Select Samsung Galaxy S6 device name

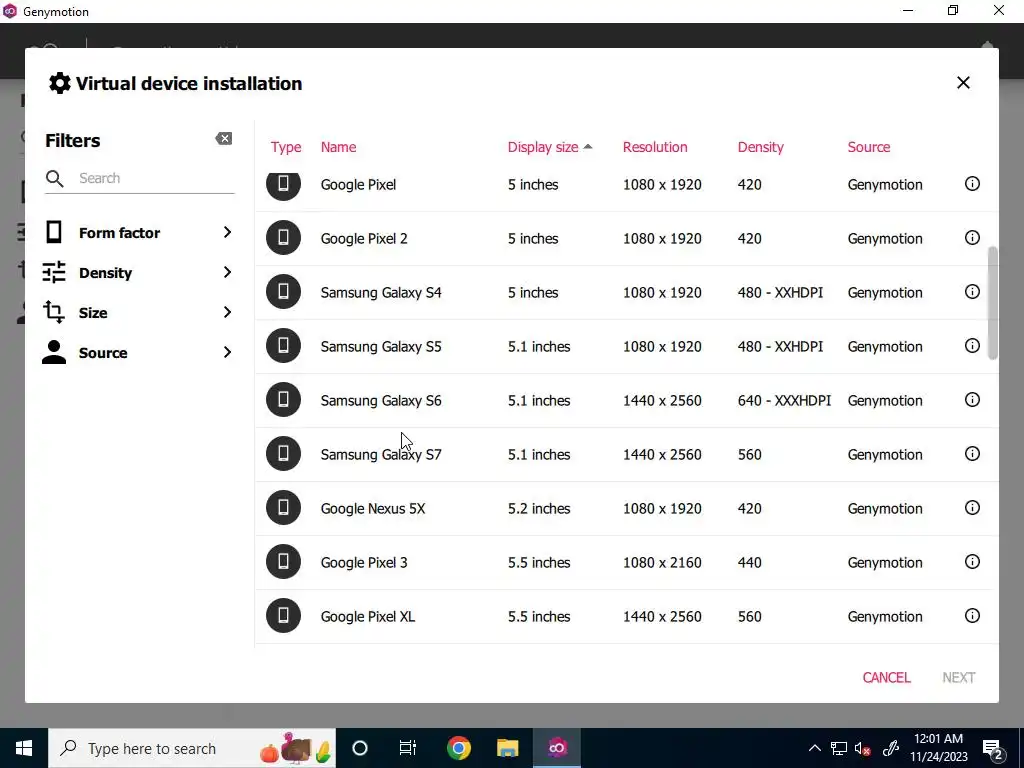tap(381, 400)
